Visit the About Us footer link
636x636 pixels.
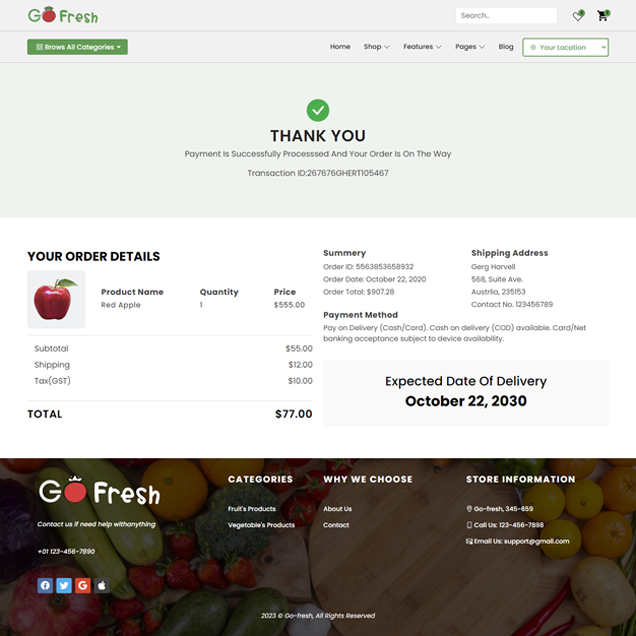(337, 509)
